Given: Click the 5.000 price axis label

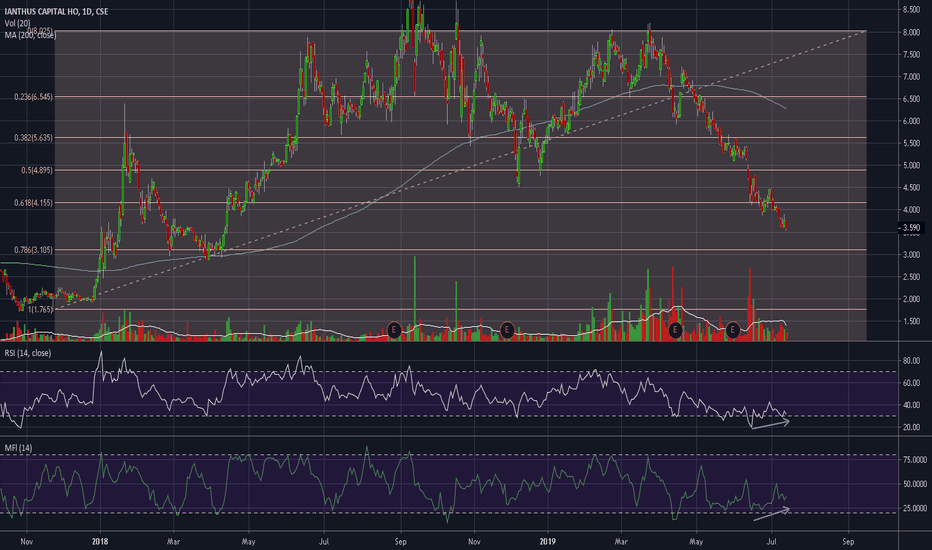Looking at the screenshot, I should [x=911, y=166].
